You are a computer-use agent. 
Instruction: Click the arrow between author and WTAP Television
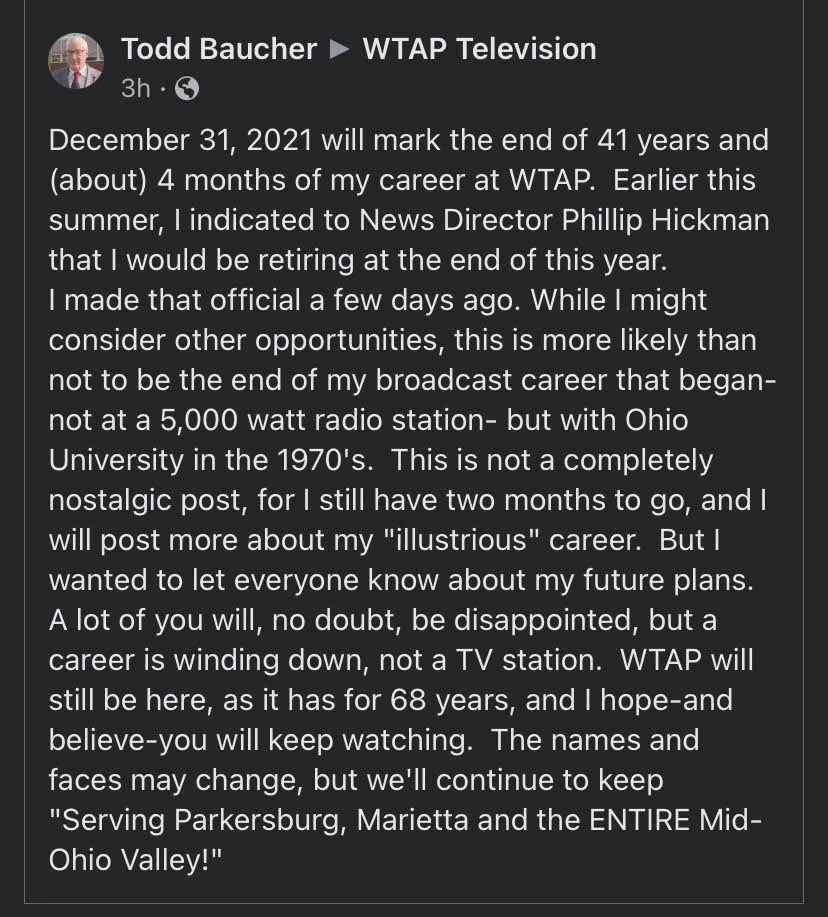[x=339, y=49]
